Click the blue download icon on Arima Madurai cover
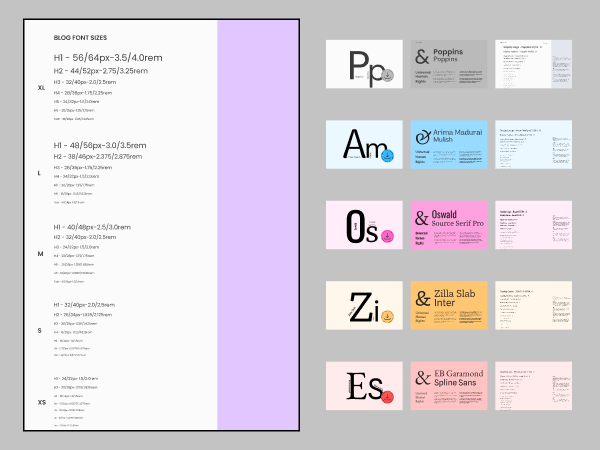The height and width of the screenshot is (450, 600). click(x=388, y=156)
